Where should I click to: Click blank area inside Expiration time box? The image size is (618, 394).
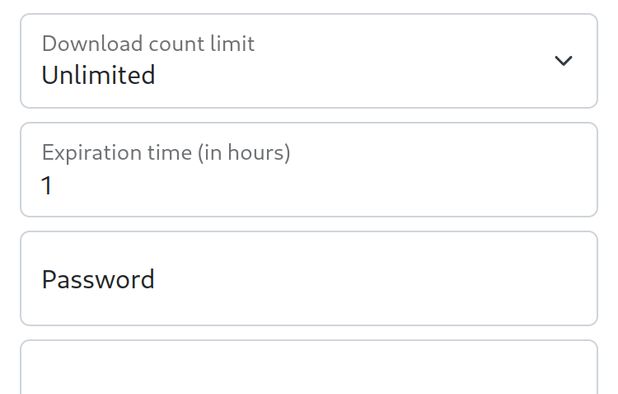point(335,186)
